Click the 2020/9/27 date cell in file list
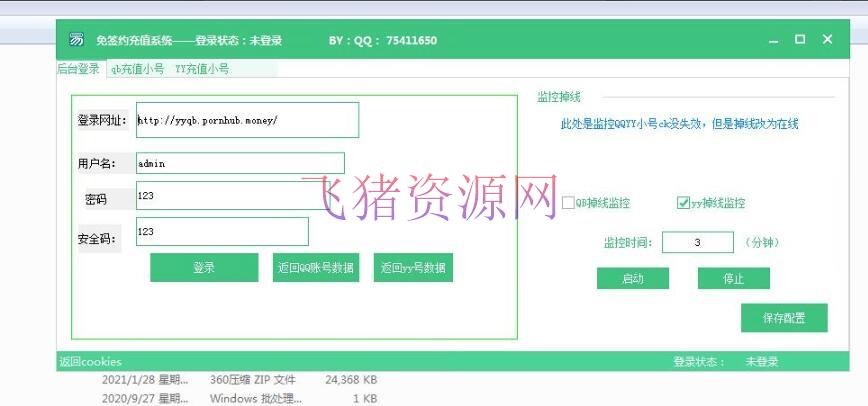868x406 pixels. click(x=145, y=398)
